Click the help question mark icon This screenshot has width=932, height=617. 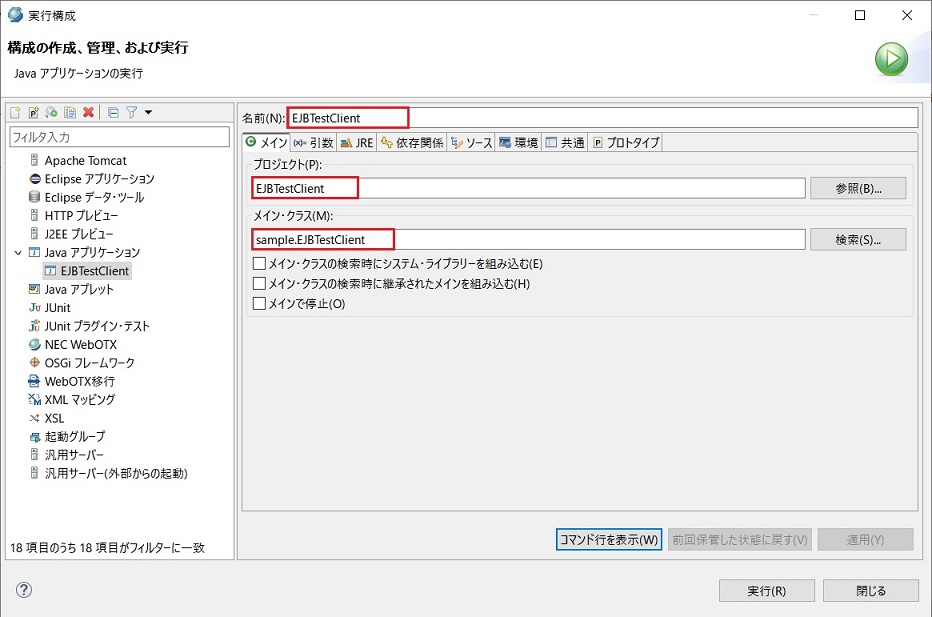[x=24, y=590]
